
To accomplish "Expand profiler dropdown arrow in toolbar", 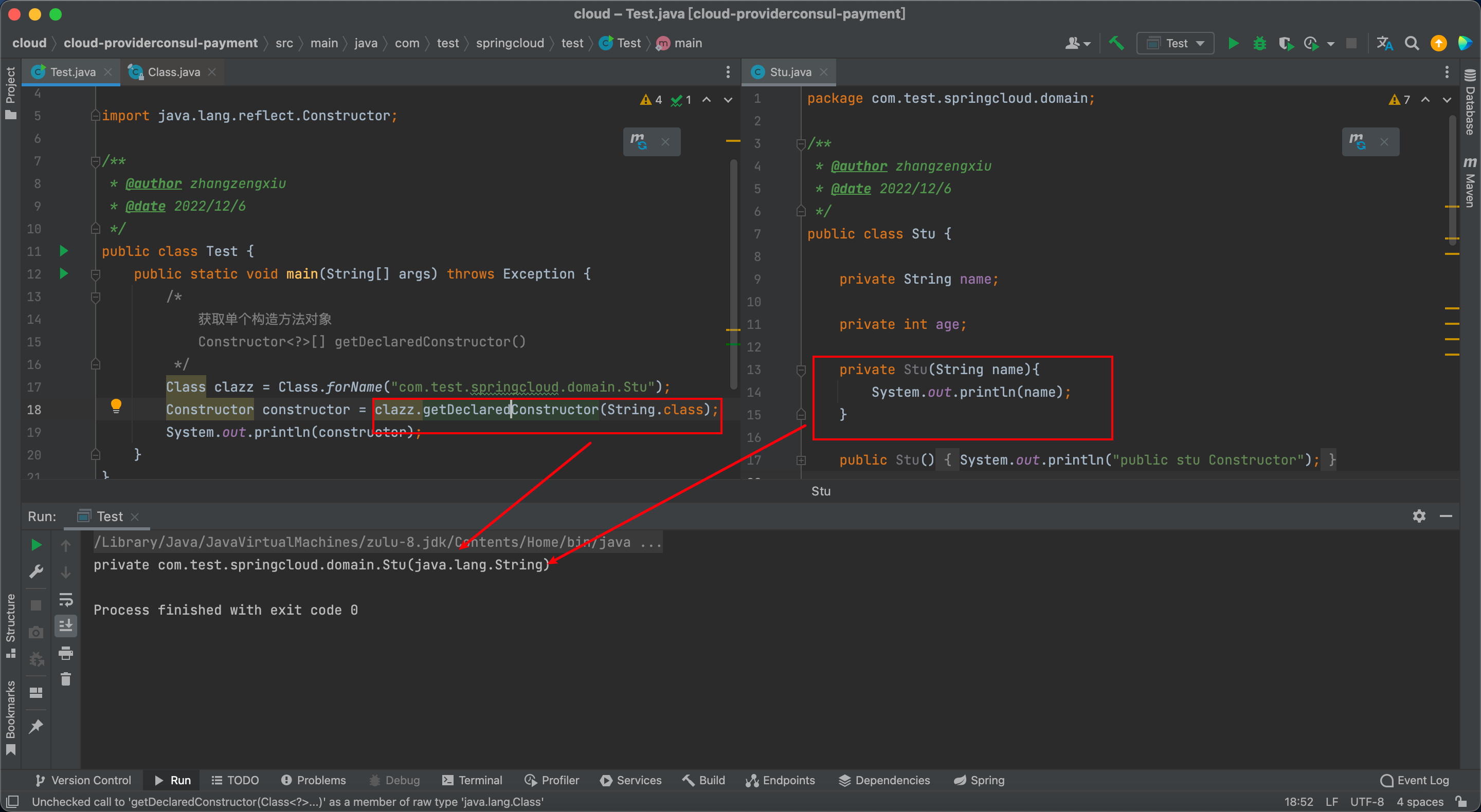I will coord(1330,44).
